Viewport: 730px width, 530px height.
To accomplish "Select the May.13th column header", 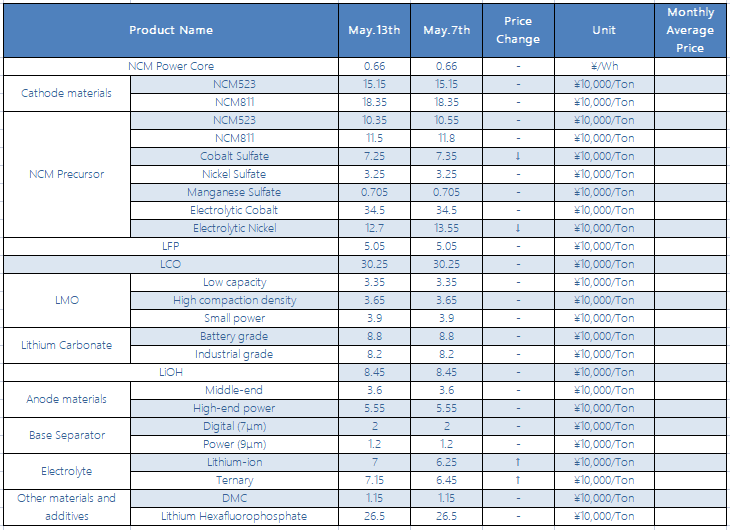I will 374,30.
